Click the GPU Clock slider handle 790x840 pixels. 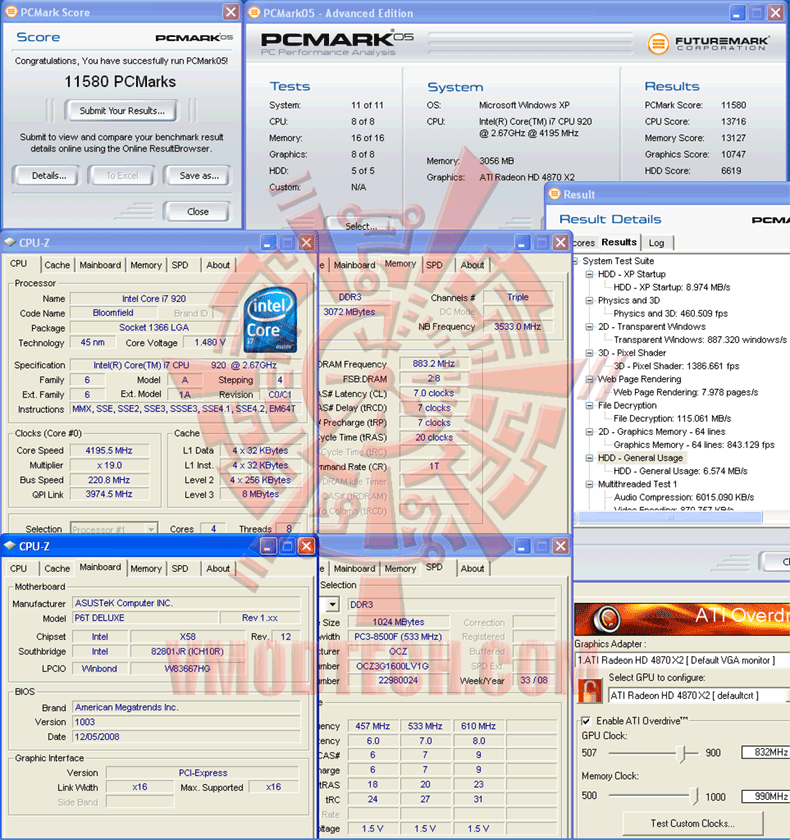click(x=683, y=753)
